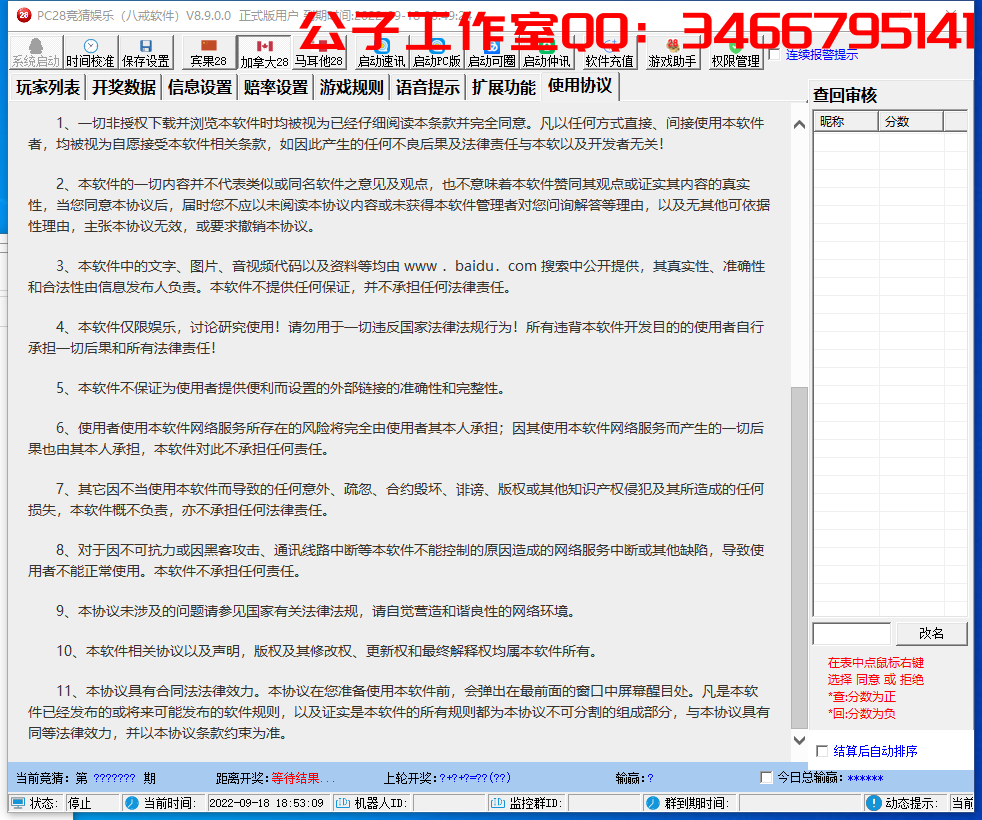Click the agreement vertical scrollbar thumb
This screenshot has height=820, width=982.
(x=799, y=558)
